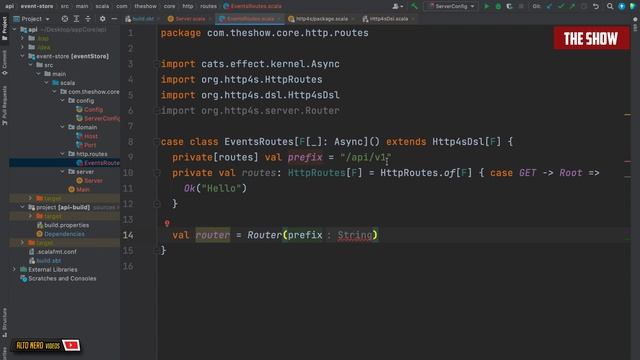Viewport: 640px width, 360px height.
Task: Click the Select Opened File locate icon
Action: click(64, 19)
